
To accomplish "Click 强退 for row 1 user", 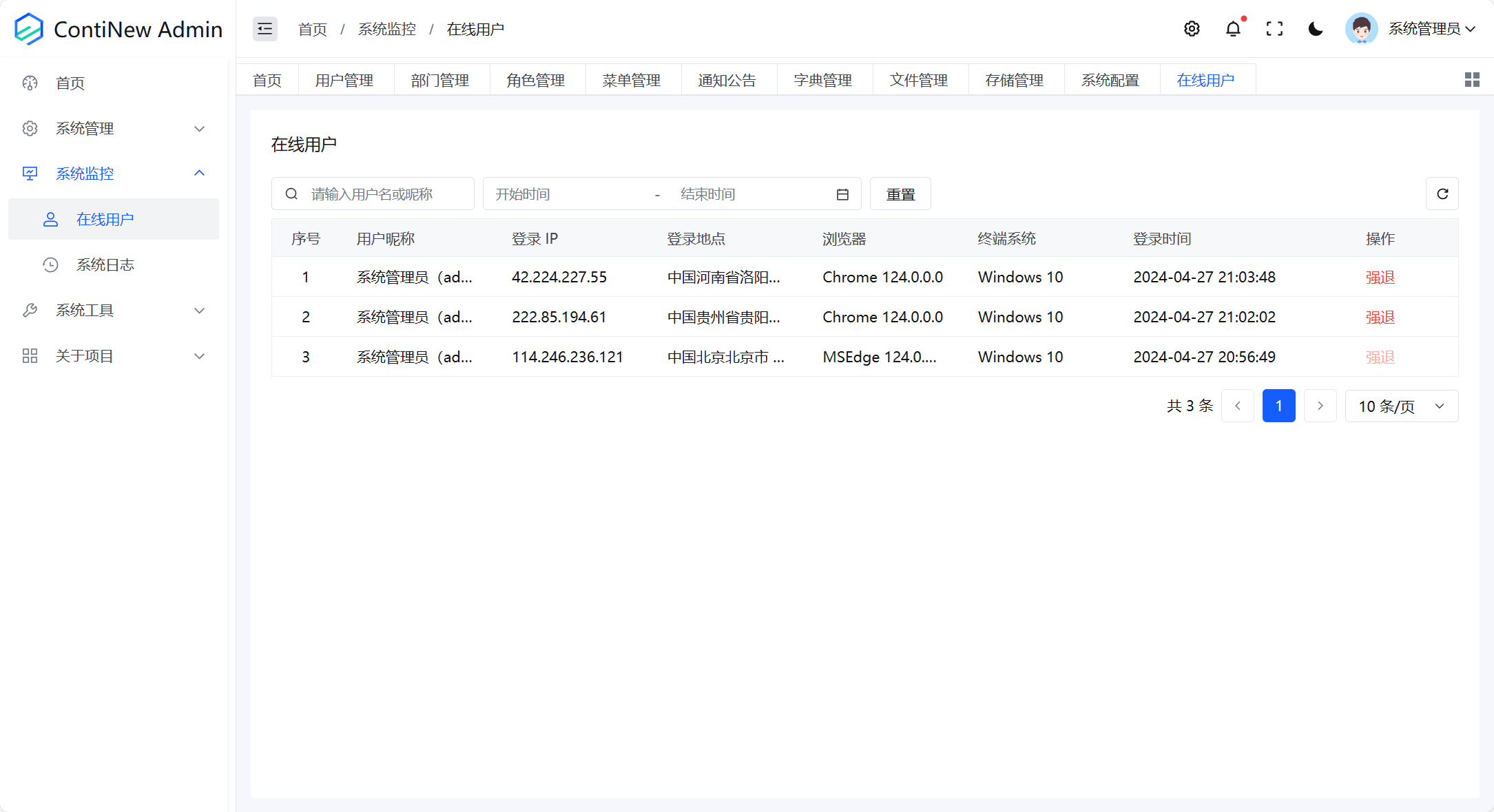I will tap(1380, 278).
